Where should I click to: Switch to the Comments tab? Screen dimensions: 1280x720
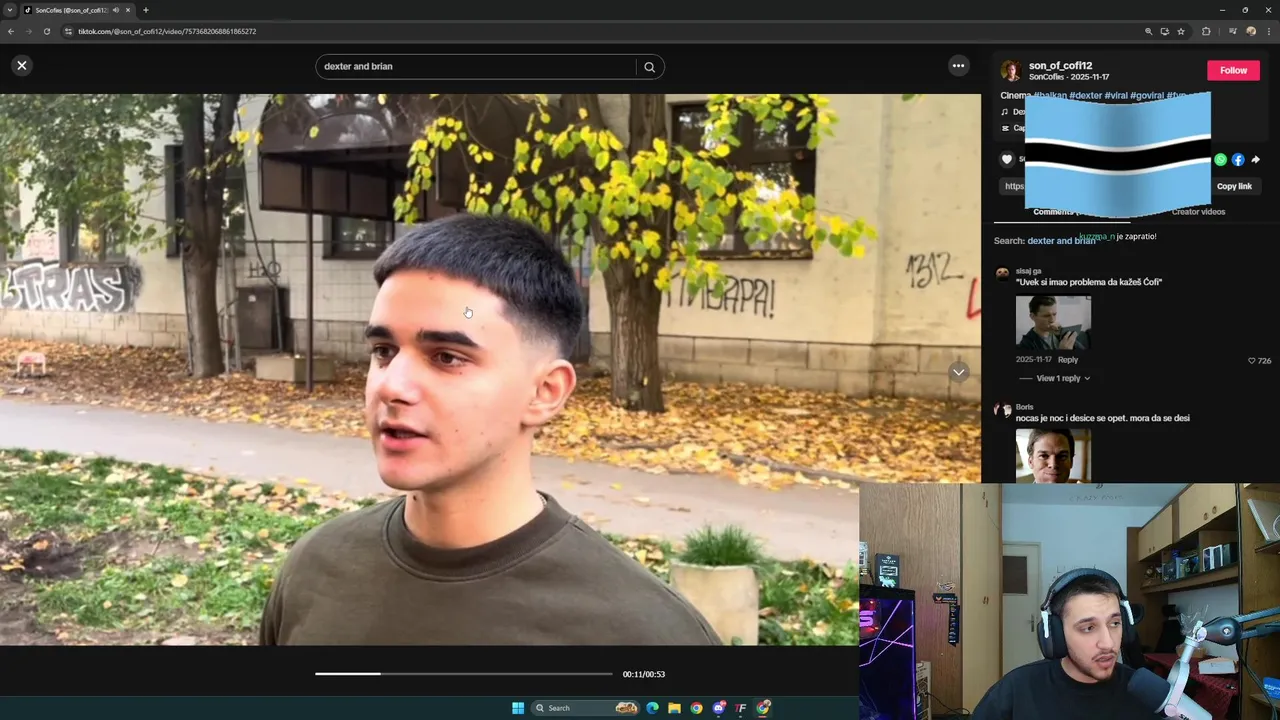pos(1054,212)
